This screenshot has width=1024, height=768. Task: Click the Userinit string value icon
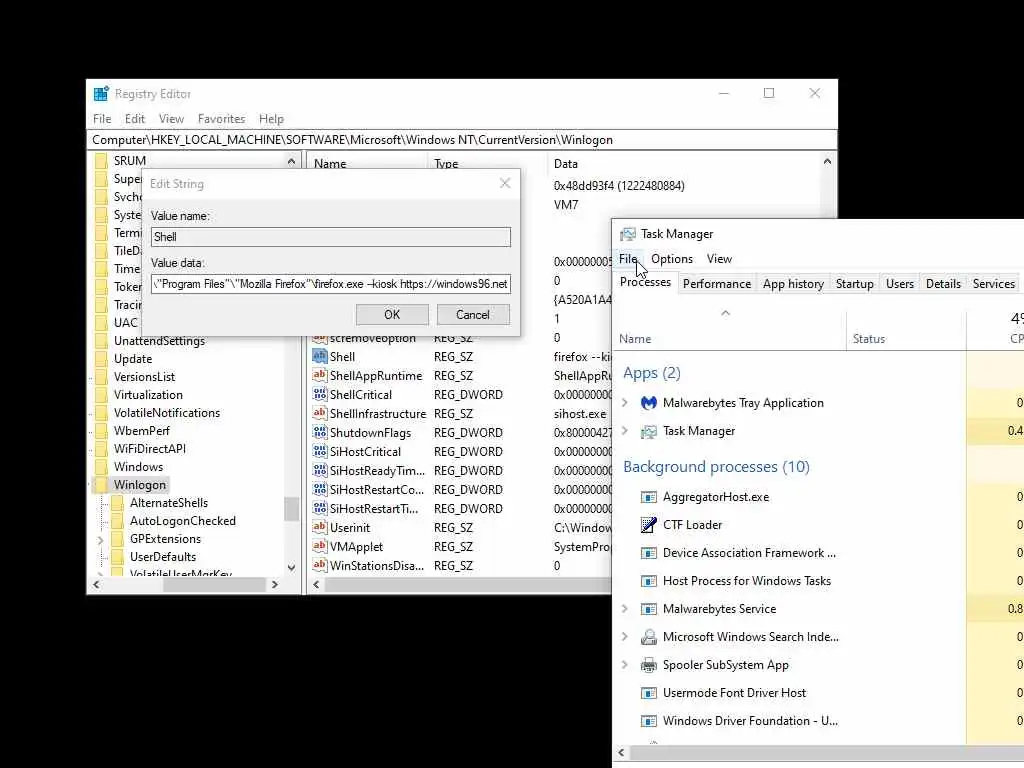(x=319, y=527)
